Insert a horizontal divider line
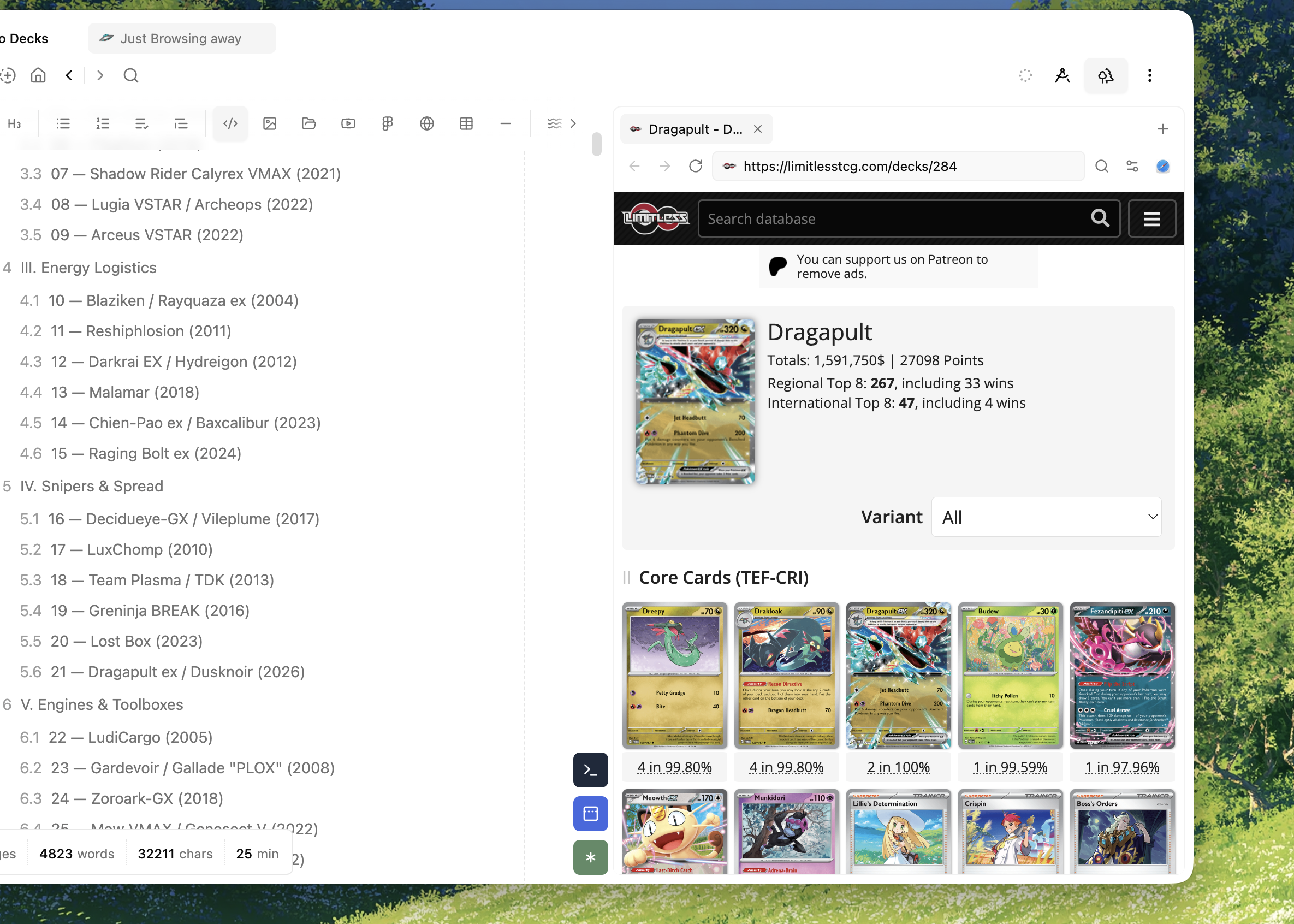The image size is (1294, 924). [505, 123]
